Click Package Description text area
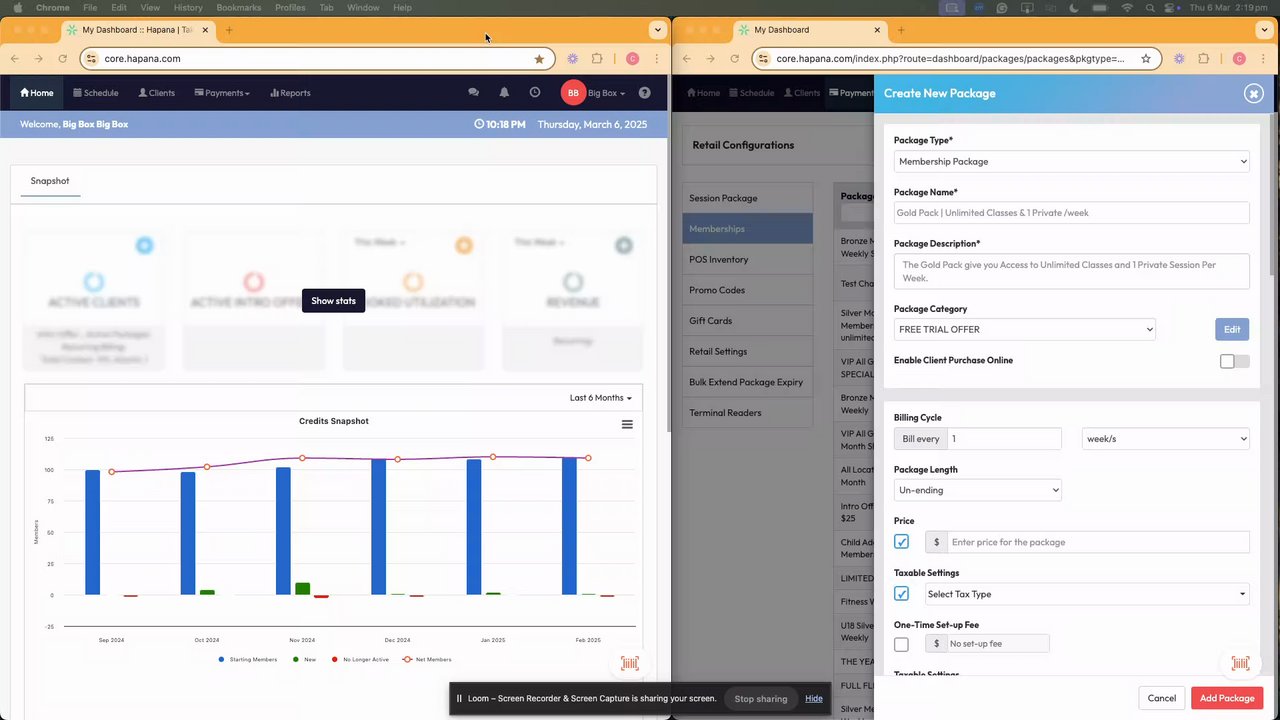Viewport: 1280px width, 720px height. pyautogui.click(x=1071, y=272)
